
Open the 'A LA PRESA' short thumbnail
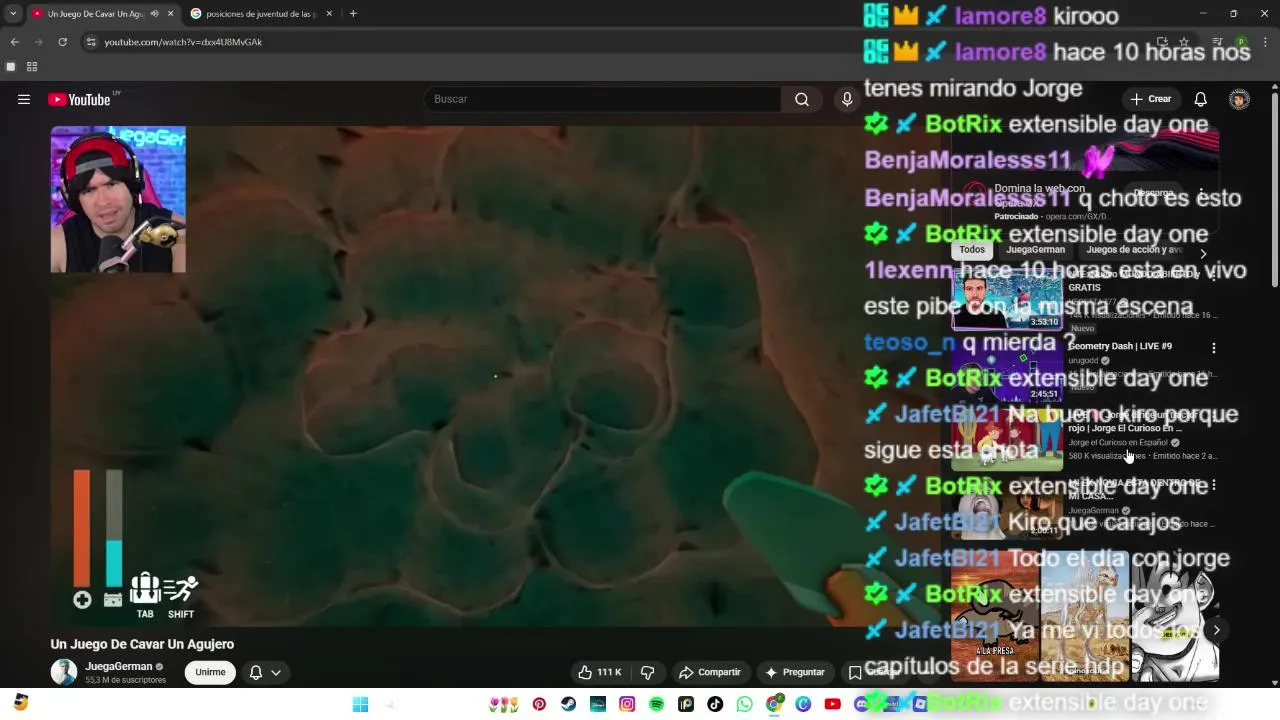tap(995, 615)
